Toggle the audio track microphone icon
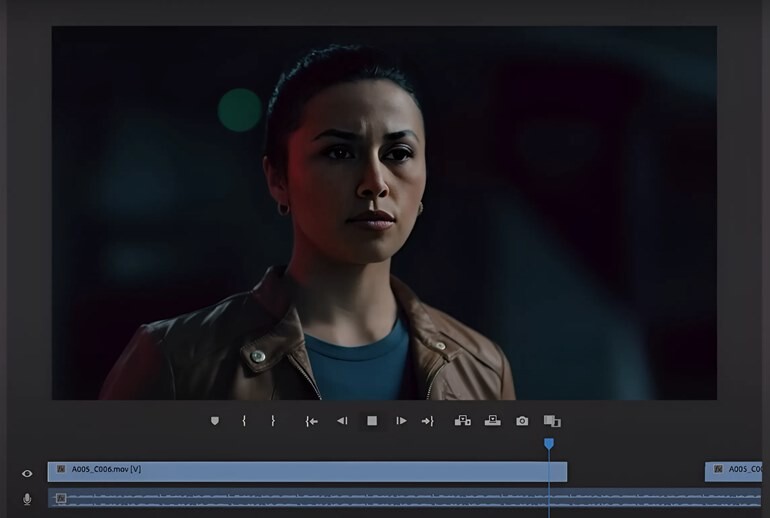This screenshot has width=770, height=518. tap(27, 499)
